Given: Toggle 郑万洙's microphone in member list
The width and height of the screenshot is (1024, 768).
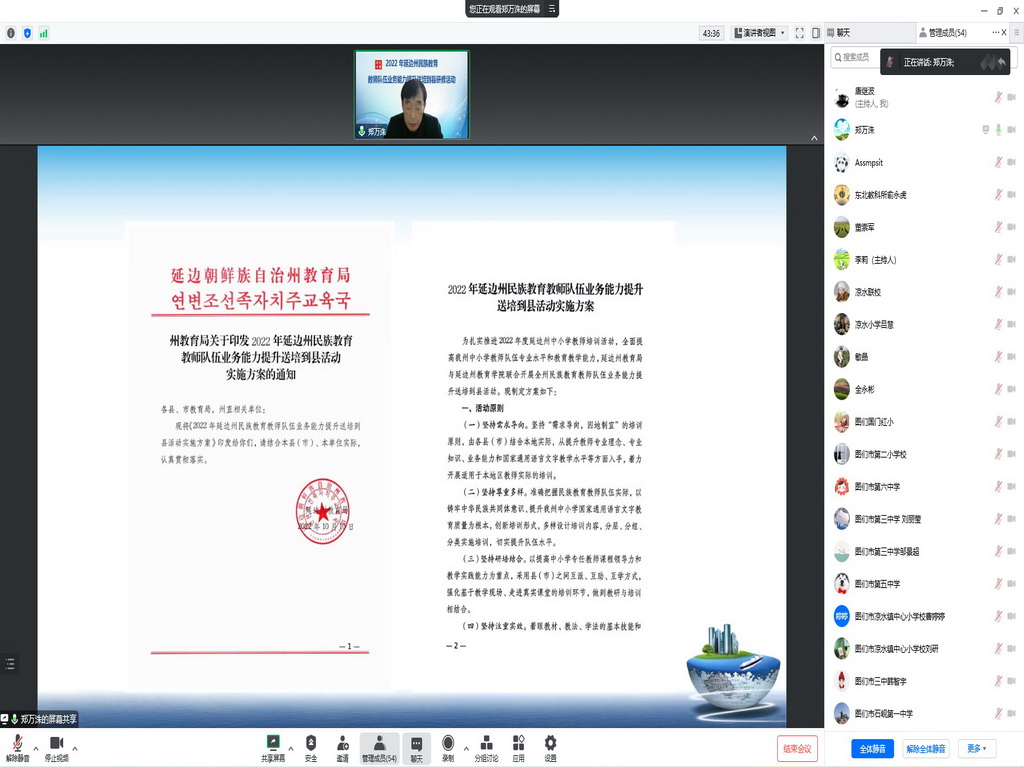Looking at the screenshot, I should click(998, 129).
